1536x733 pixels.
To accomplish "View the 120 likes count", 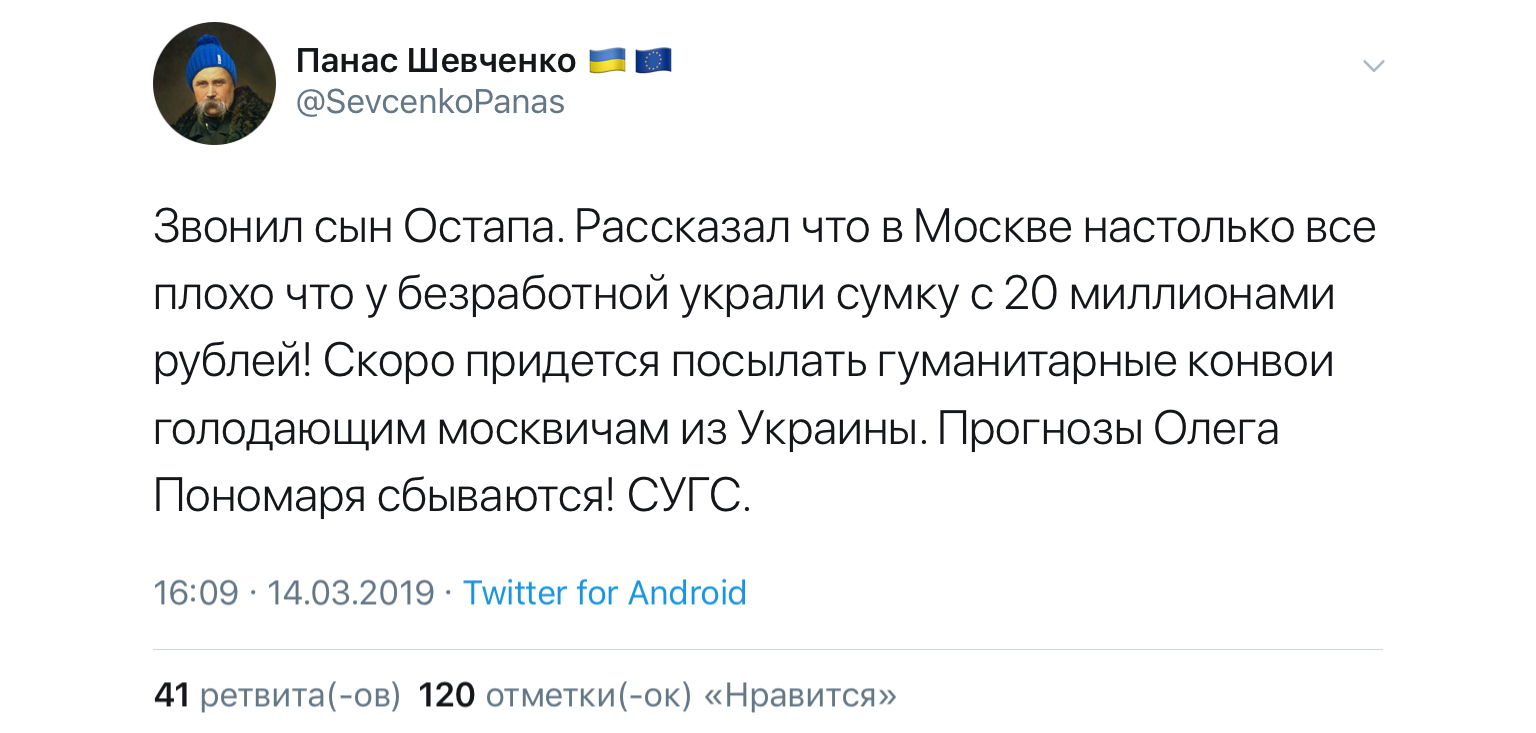I will [x=446, y=695].
